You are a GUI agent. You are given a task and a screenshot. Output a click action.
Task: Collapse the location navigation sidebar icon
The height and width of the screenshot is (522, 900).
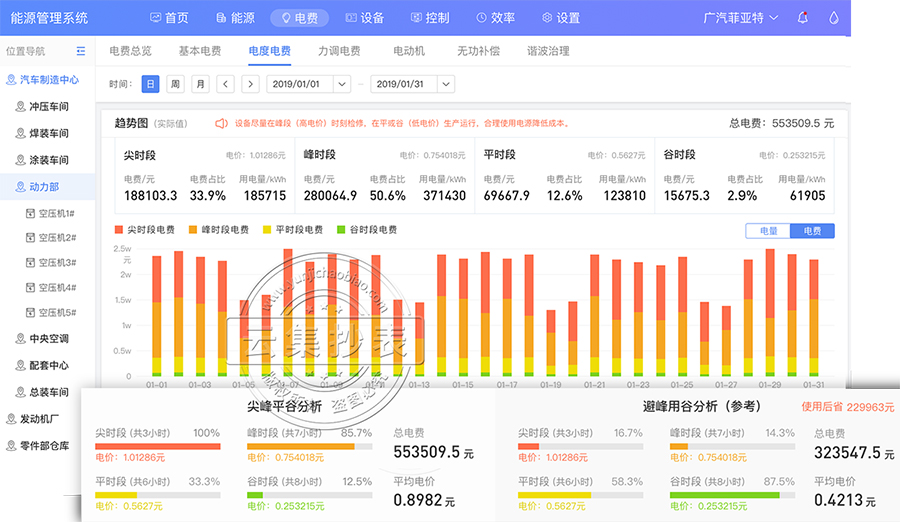tap(81, 51)
